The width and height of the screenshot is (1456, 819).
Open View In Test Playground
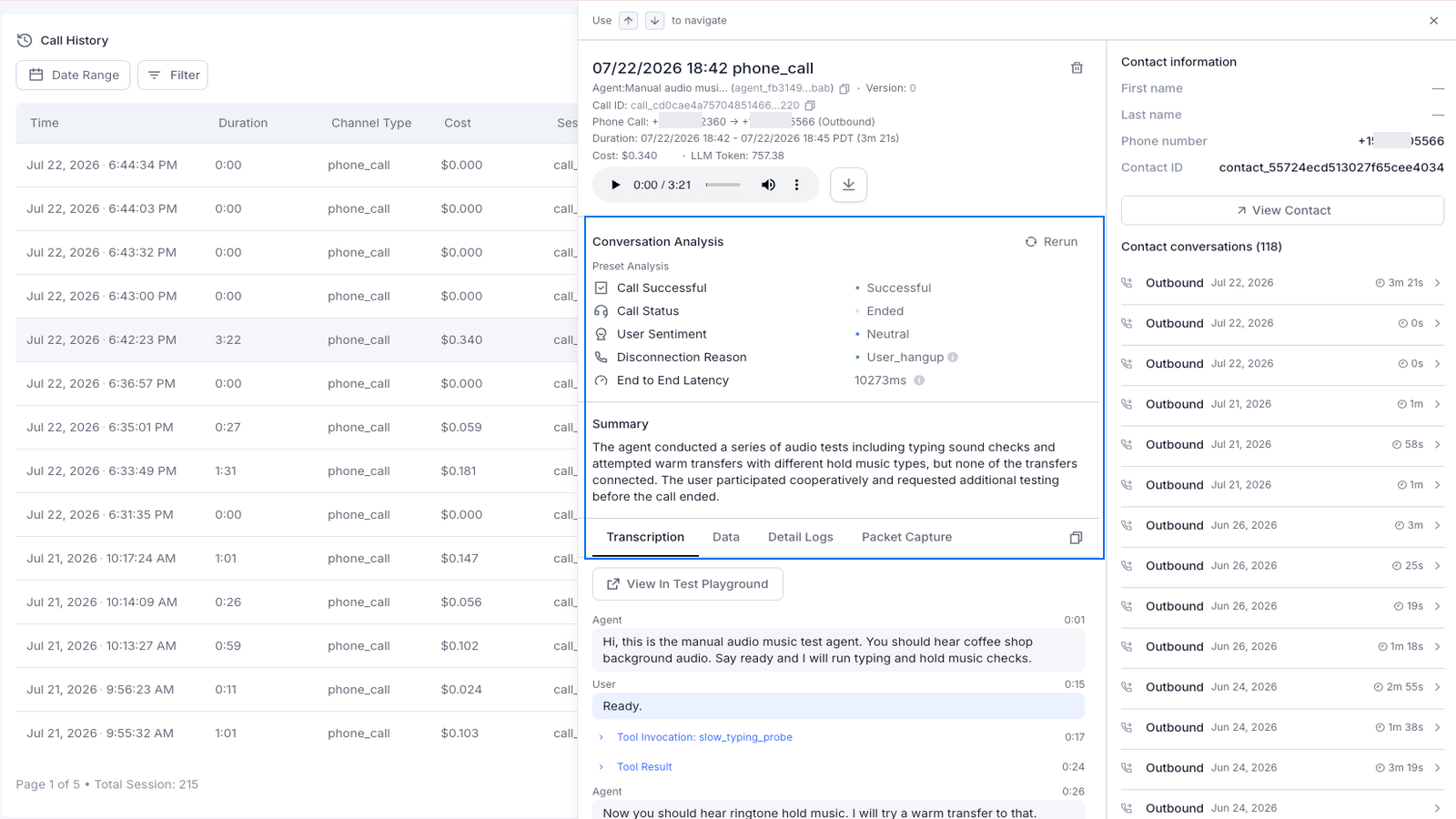pyautogui.click(x=687, y=584)
